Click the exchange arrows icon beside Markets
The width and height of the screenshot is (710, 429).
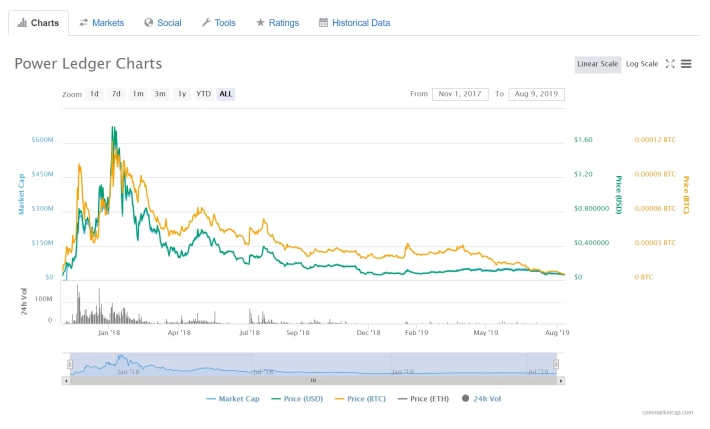[x=83, y=22]
